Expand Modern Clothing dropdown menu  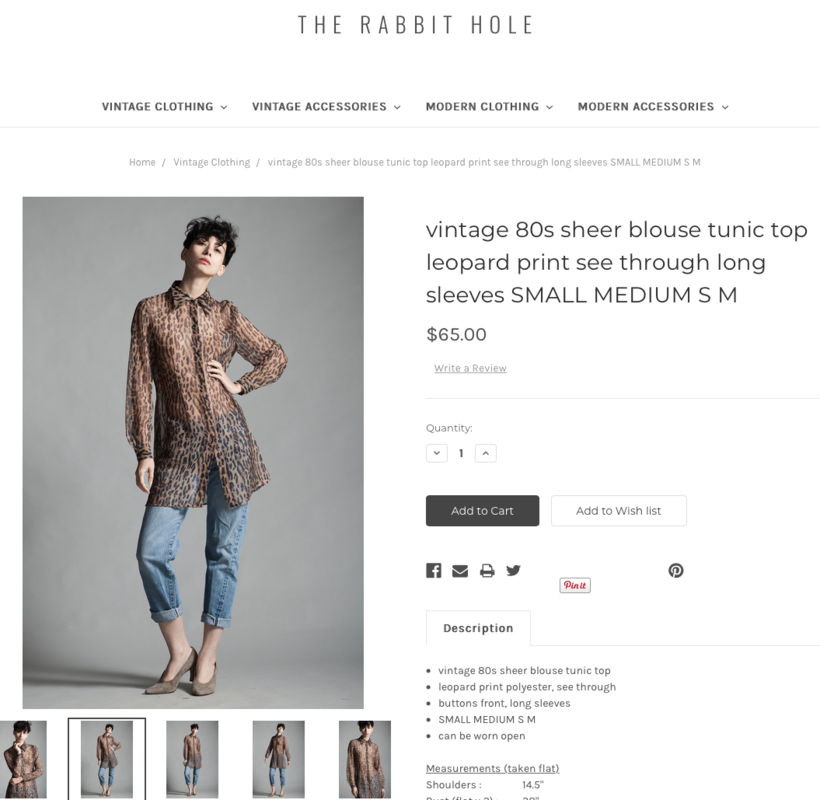(489, 107)
